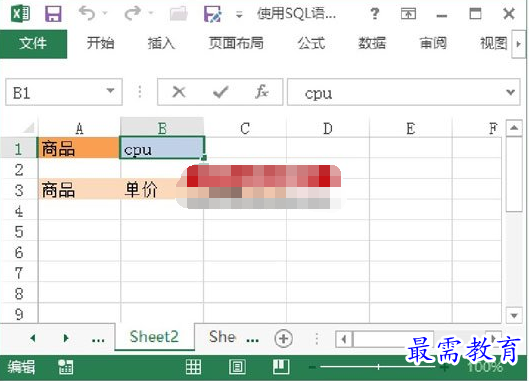The height and width of the screenshot is (381, 529).
Task: Switch to Page Break Preview
Action: (x=281, y=367)
